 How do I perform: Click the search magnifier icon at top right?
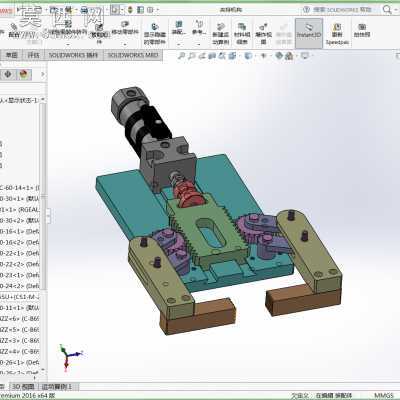point(387,10)
